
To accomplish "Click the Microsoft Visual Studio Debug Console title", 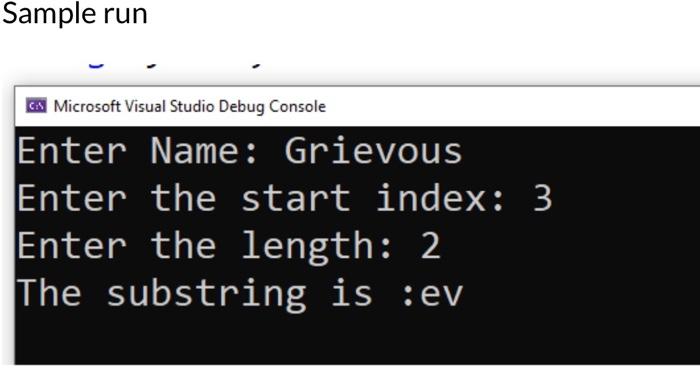I will tap(190, 107).
